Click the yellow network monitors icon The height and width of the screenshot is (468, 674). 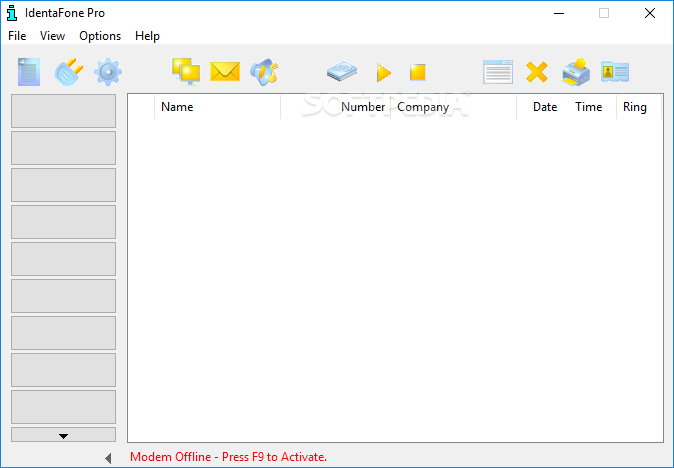pos(186,71)
